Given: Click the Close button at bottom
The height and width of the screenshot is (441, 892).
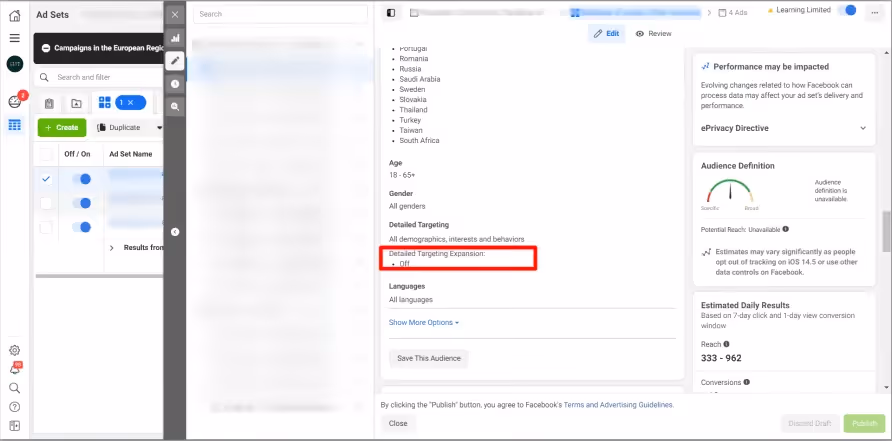Looking at the screenshot, I should point(398,423).
